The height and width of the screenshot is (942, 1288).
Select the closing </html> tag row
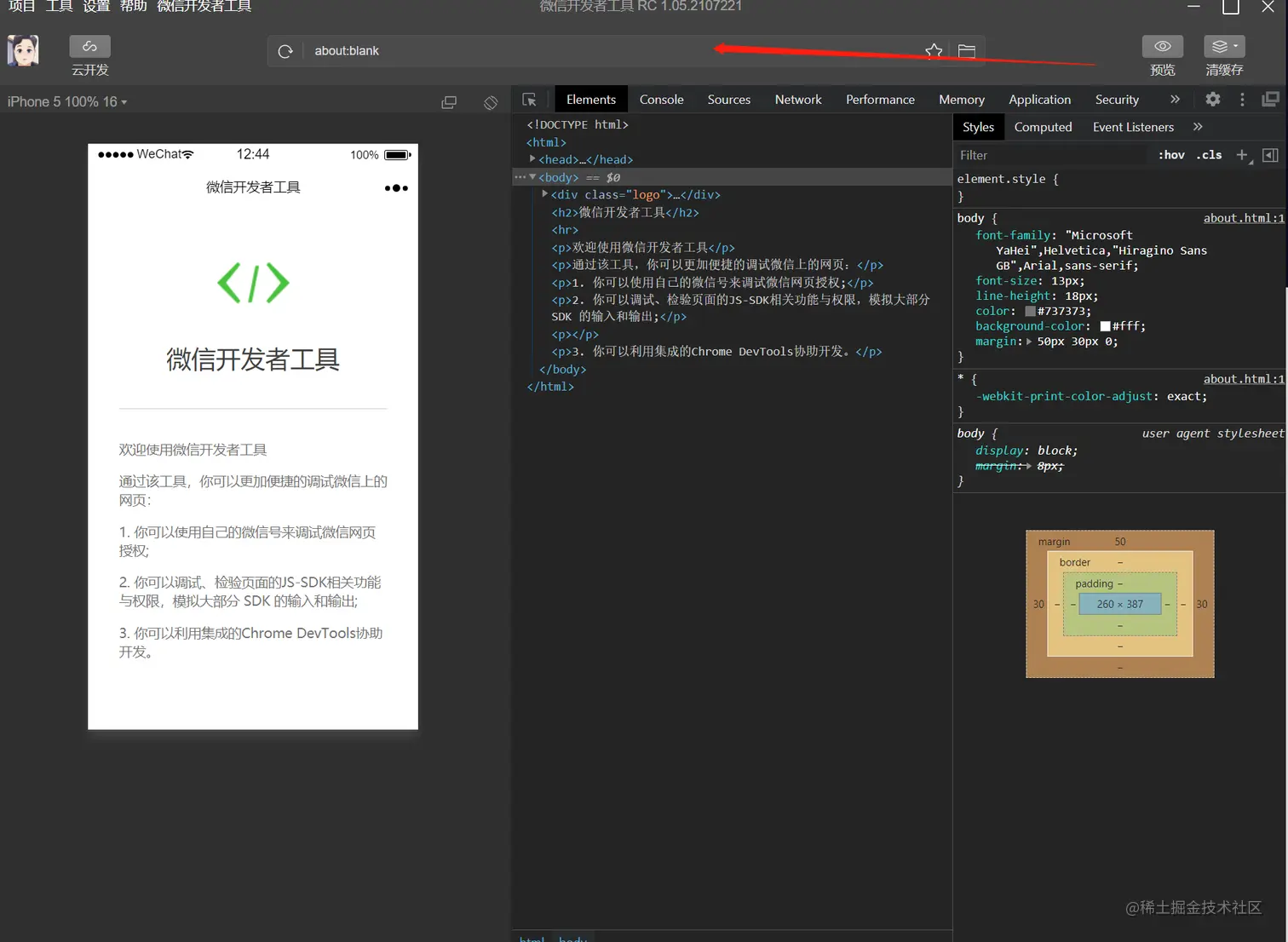click(x=550, y=387)
